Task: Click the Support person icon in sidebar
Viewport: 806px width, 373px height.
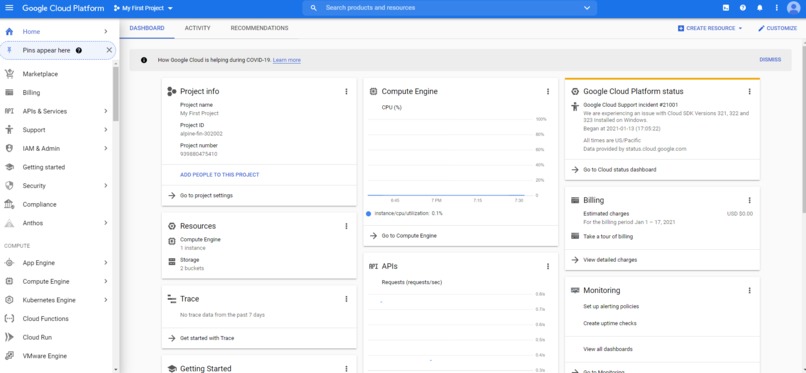Action: coord(9,130)
